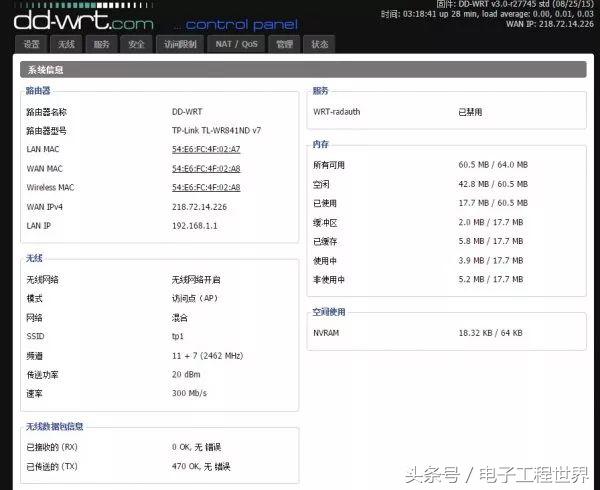
Task: Click the 访问点 (AP) mode value
Action: point(195,298)
